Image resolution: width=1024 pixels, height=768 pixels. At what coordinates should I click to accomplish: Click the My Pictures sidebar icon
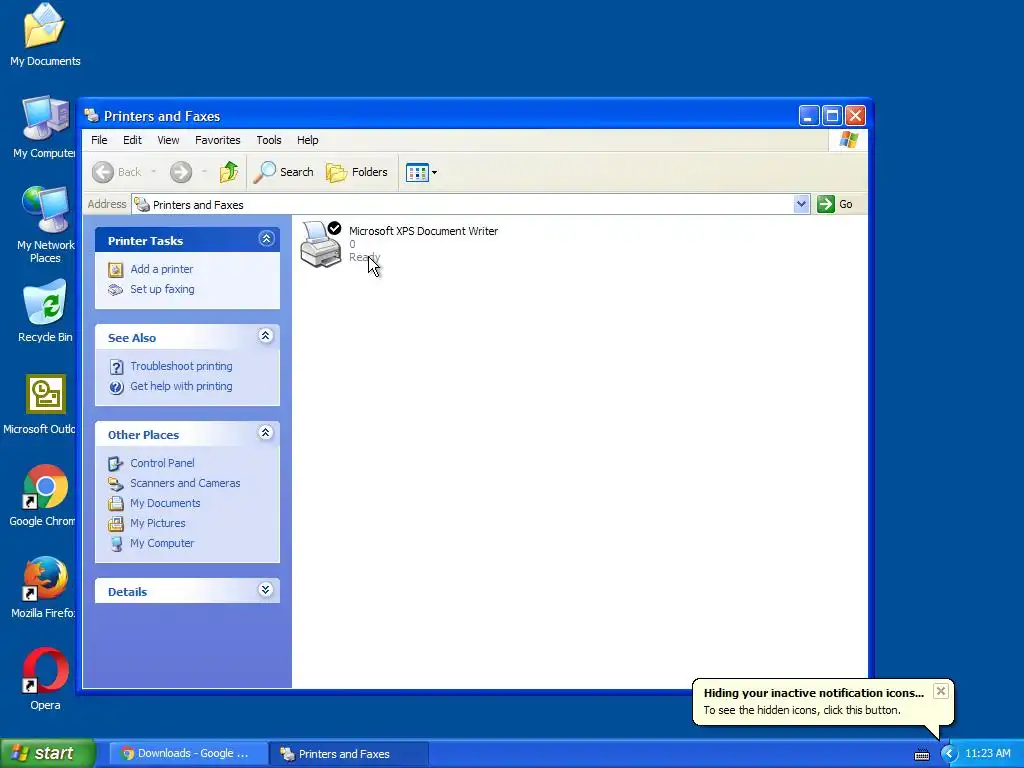click(x=116, y=524)
